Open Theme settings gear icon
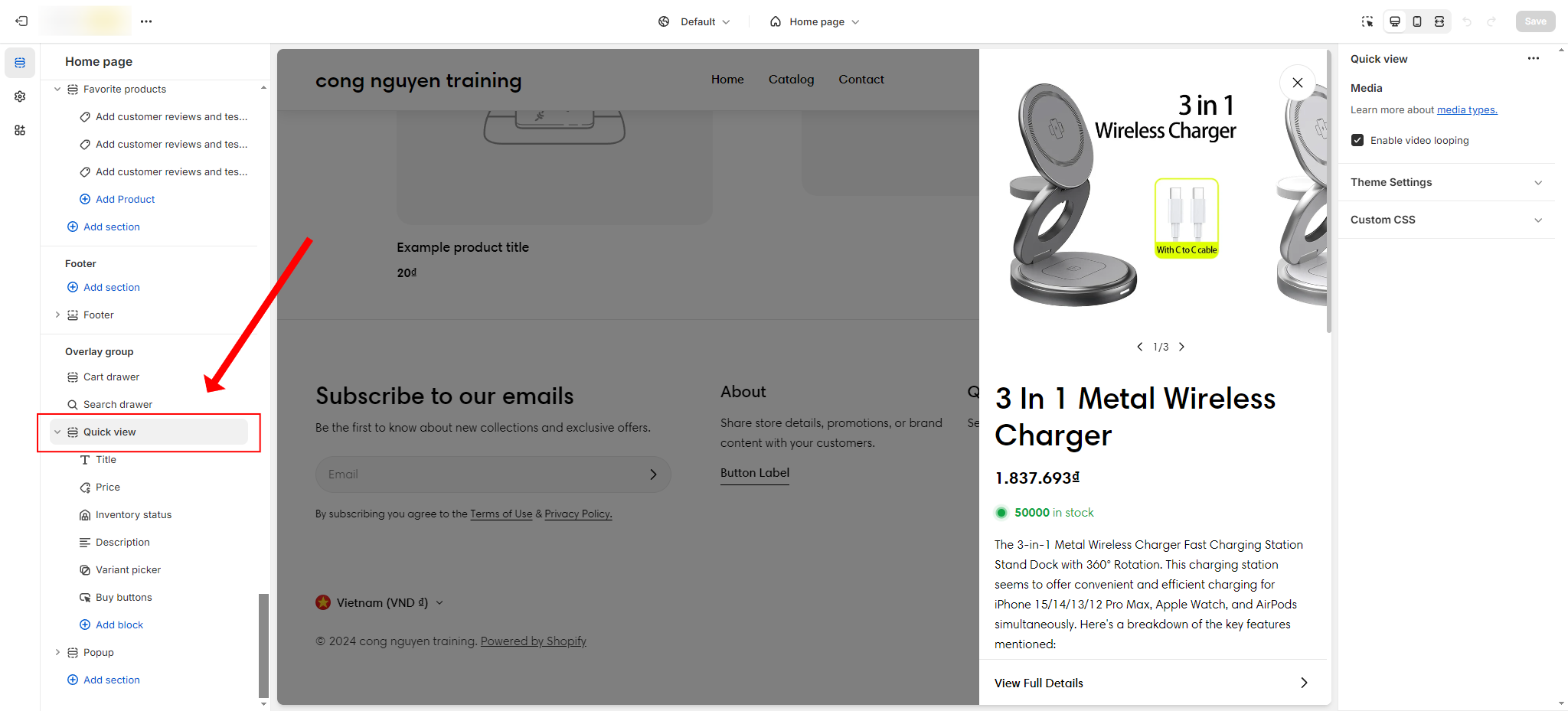 [x=20, y=96]
